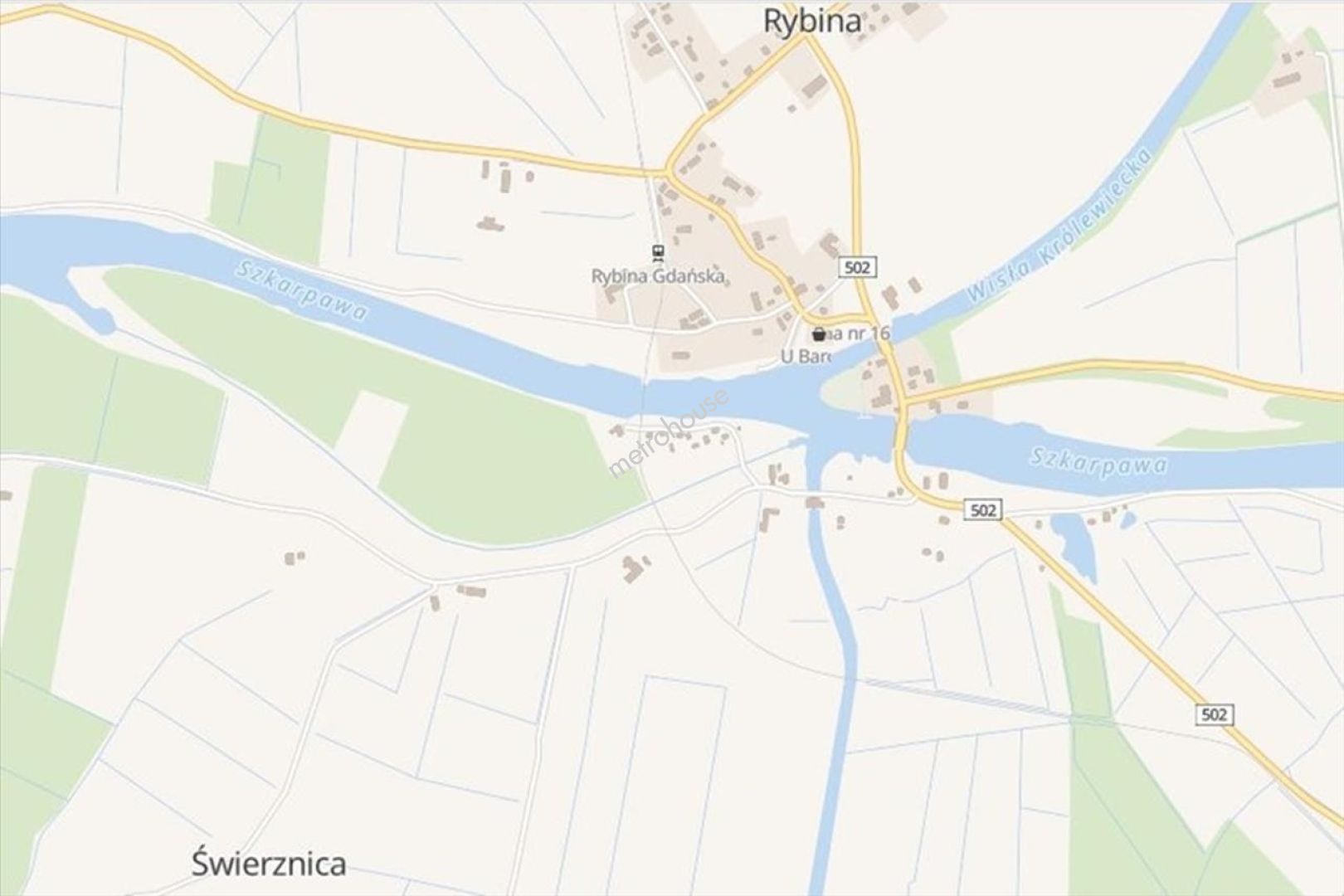
Task: Select the Rybina village label
Action: [811, 22]
